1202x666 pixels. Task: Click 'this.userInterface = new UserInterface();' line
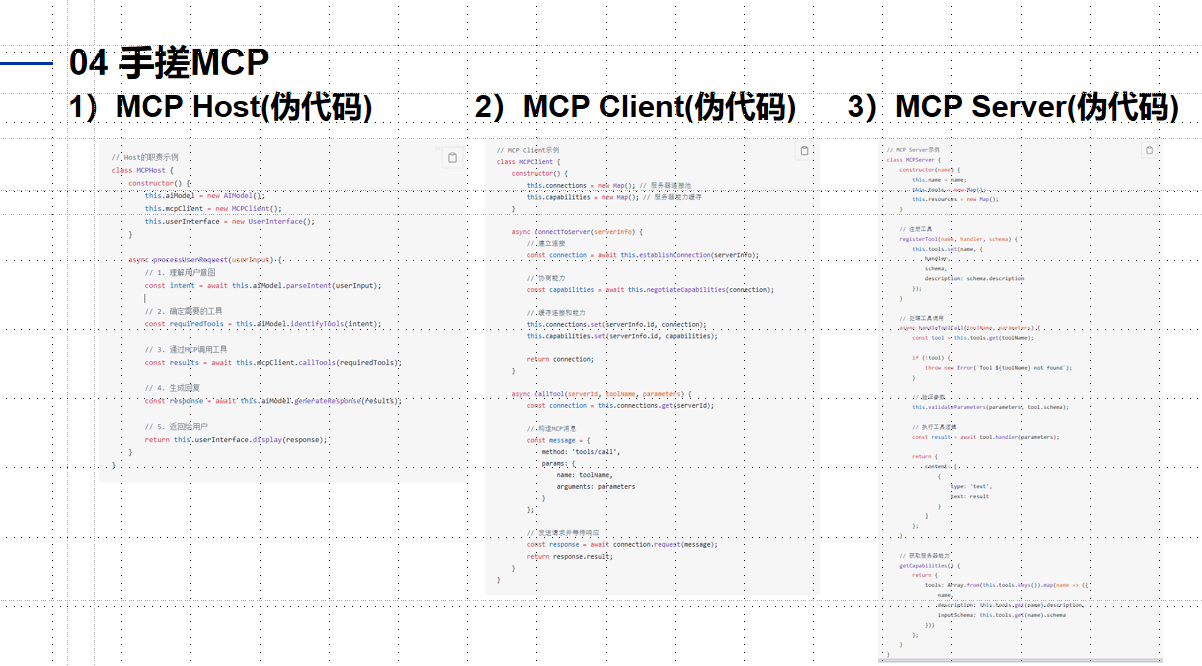pyautogui.click(x=229, y=222)
